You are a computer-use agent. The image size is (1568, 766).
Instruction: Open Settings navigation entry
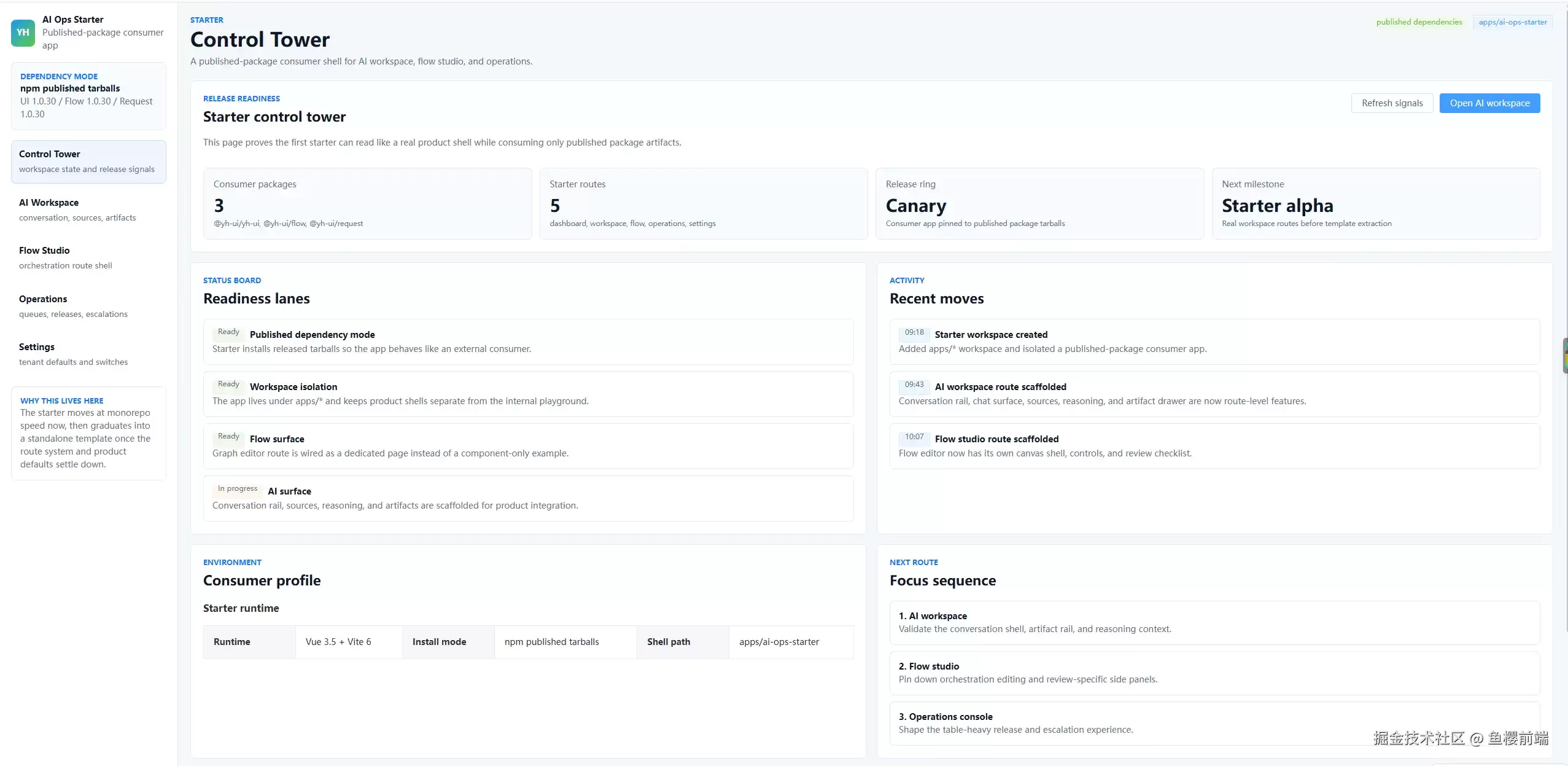pos(88,354)
